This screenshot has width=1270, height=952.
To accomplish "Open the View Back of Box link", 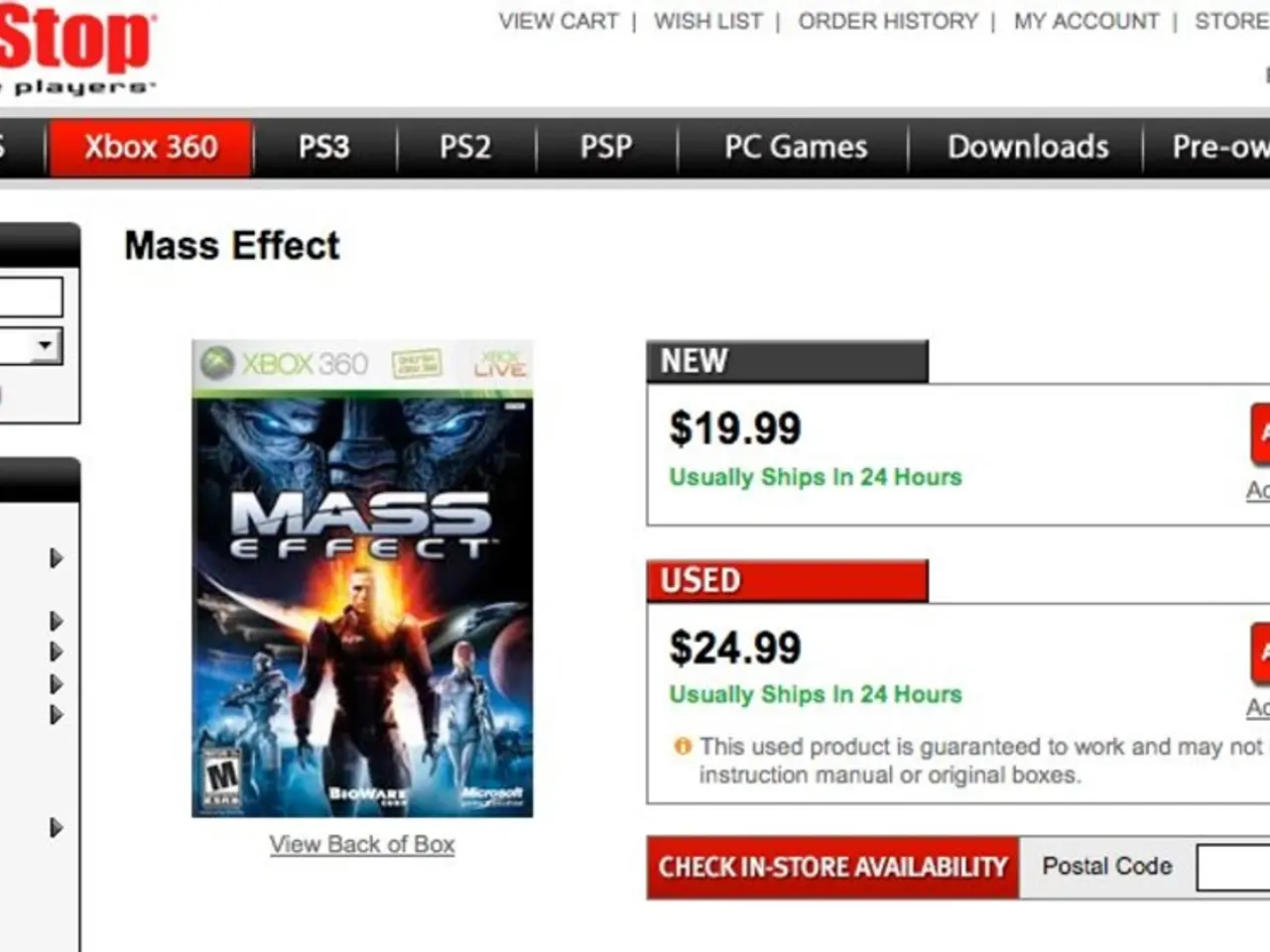I will [362, 844].
